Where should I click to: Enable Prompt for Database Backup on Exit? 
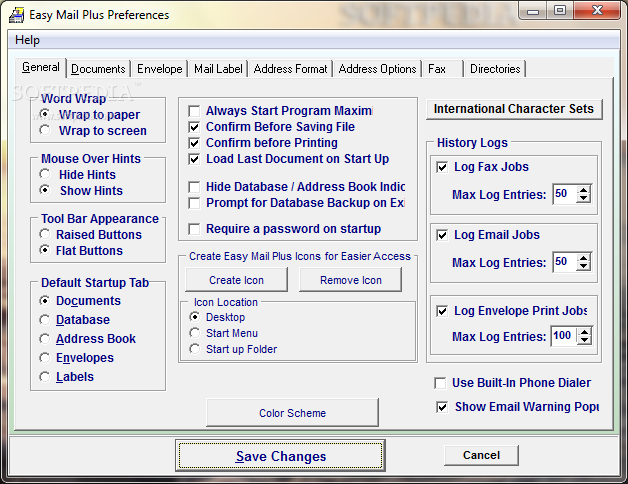(x=194, y=203)
